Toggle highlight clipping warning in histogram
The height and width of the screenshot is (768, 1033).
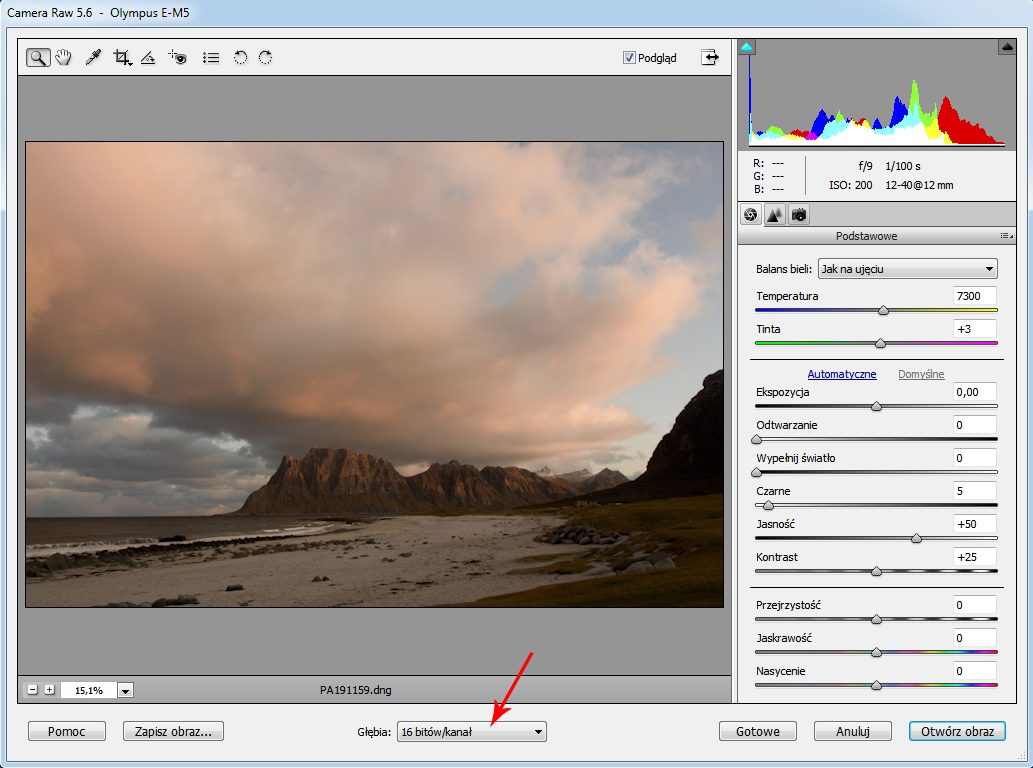[1006, 47]
